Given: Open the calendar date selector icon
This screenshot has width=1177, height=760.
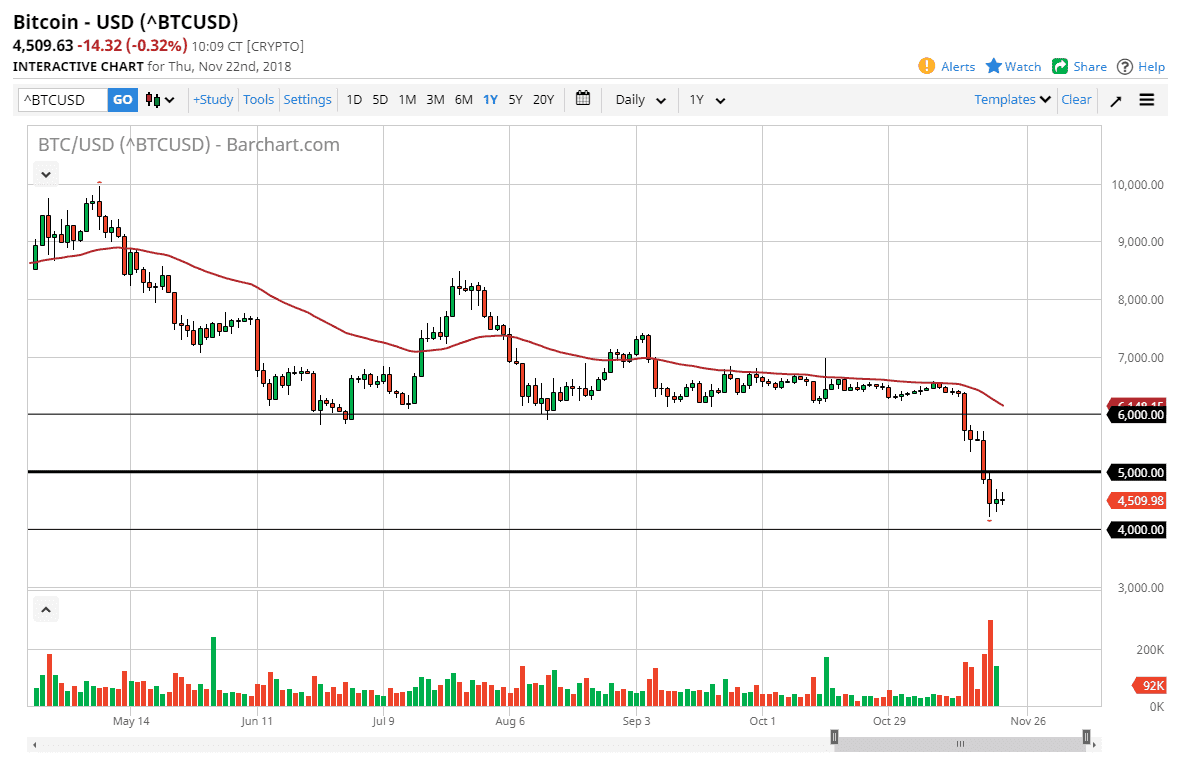Looking at the screenshot, I should (x=582, y=99).
